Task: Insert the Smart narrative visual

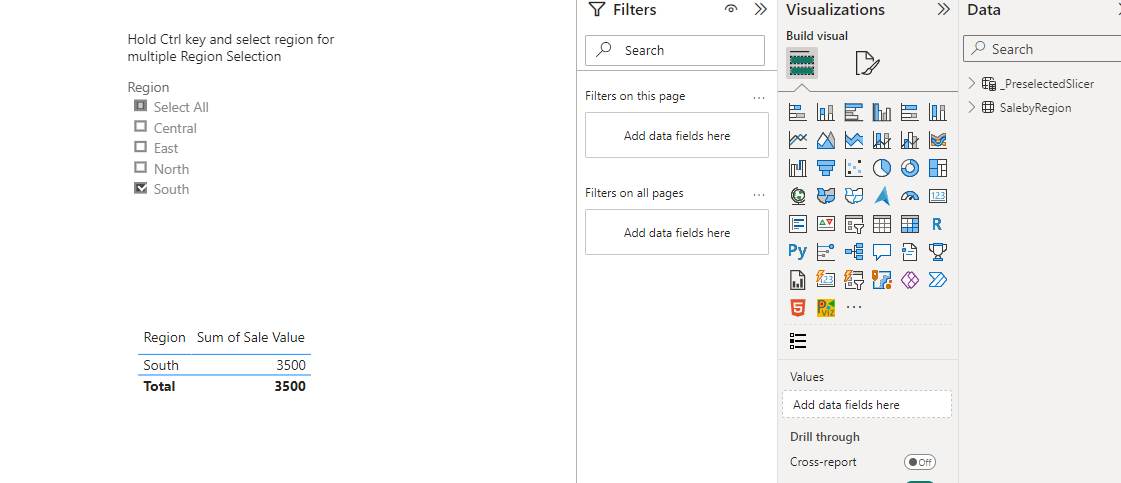Action: pyautogui.click(x=909, y=252)
